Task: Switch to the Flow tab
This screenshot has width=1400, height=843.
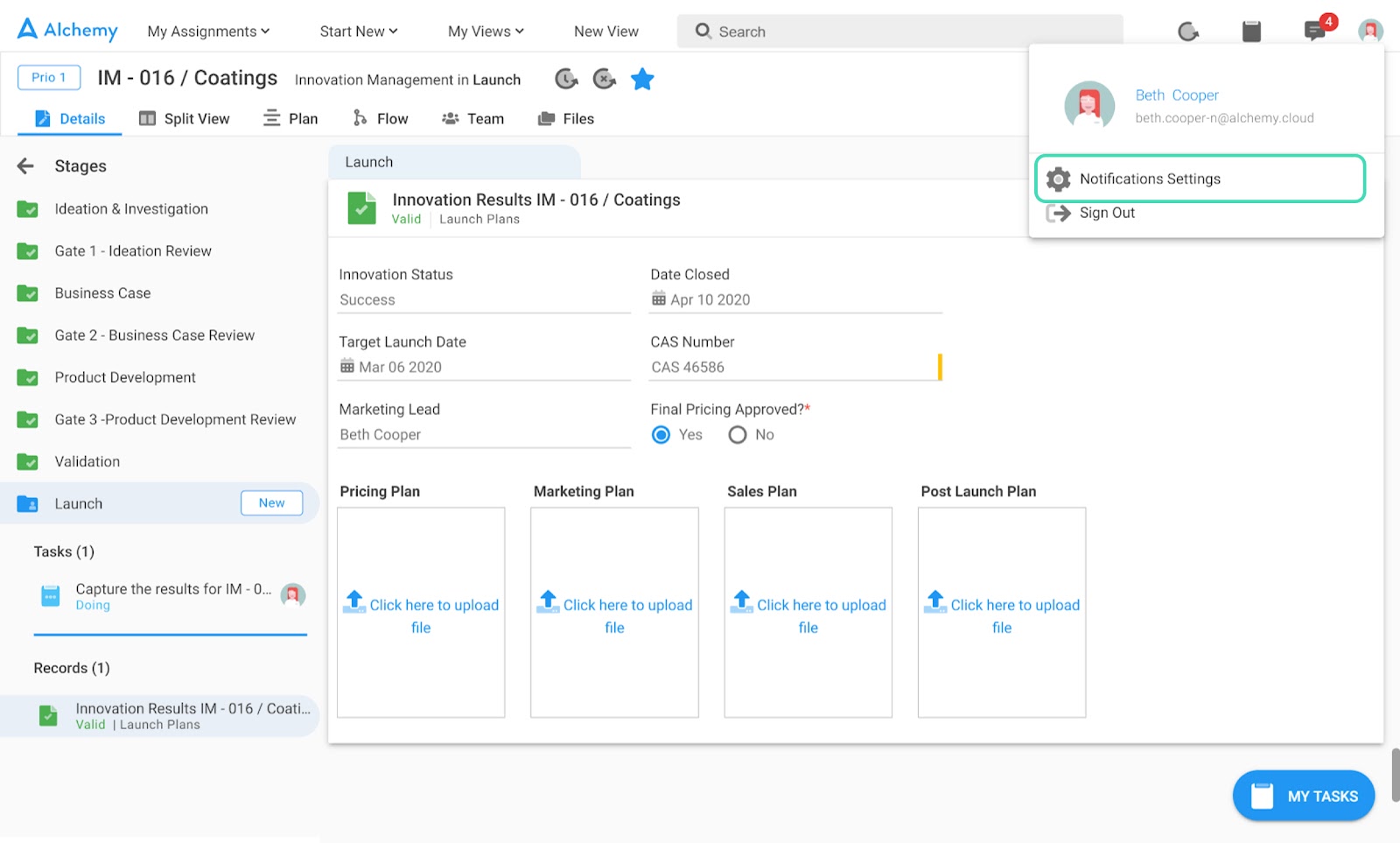Action: tap(380, 119)
